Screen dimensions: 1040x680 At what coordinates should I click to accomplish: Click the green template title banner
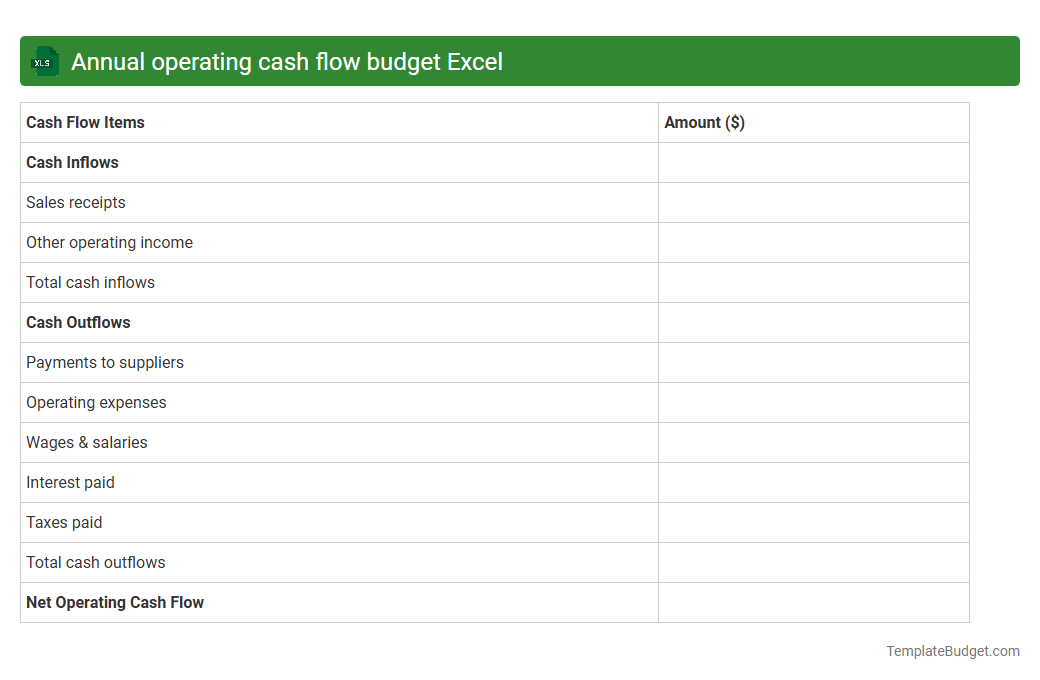[520, 61]
